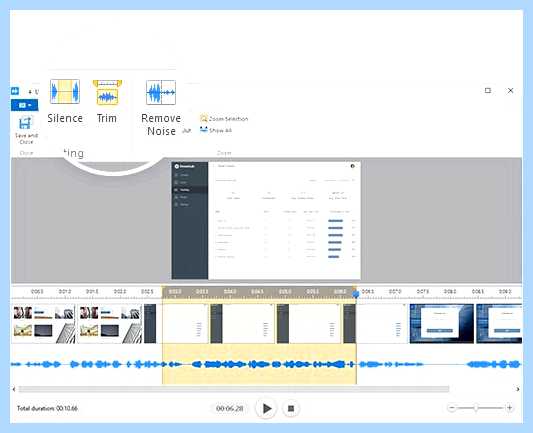Click the scroll left arrow of timeline

(x=14, y=389)
